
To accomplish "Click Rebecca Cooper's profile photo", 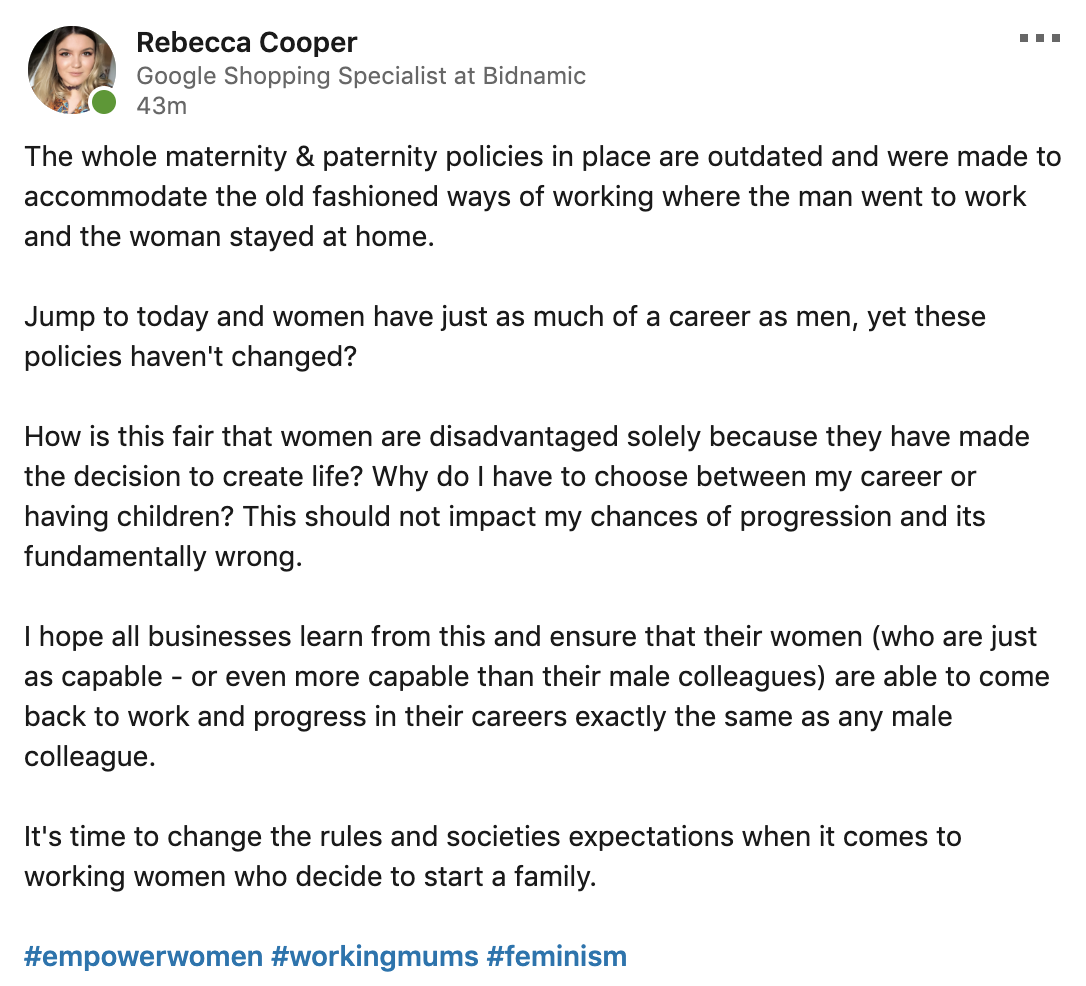I will [70, 67].
